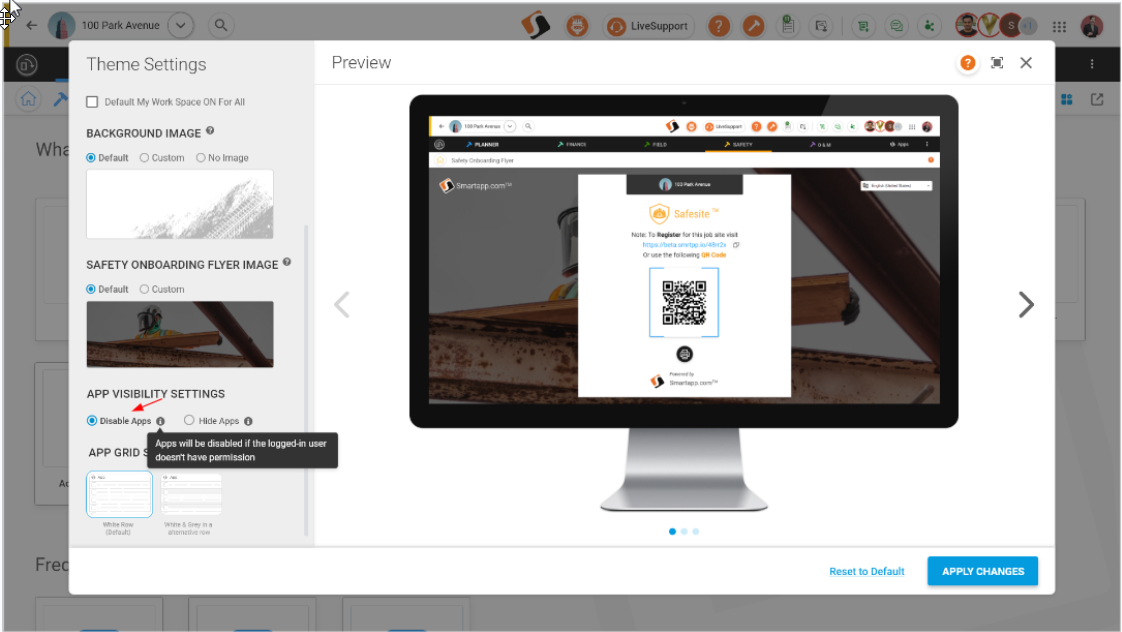This screenshot has width=1122, height=632.
Task: Open the user profile avatar
Action: [x=1092, y=26]
